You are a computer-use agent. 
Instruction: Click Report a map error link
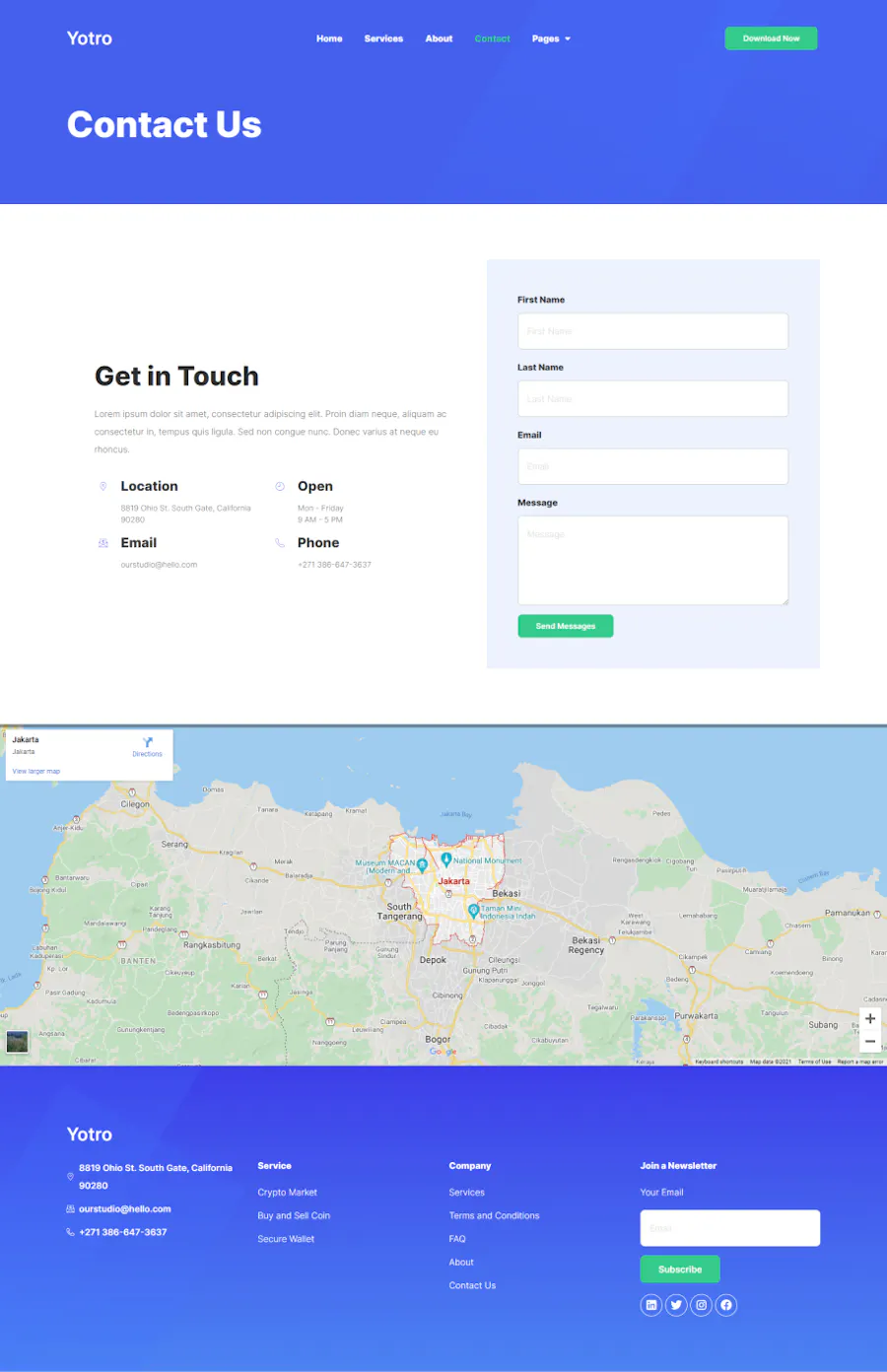point(860,1062)
